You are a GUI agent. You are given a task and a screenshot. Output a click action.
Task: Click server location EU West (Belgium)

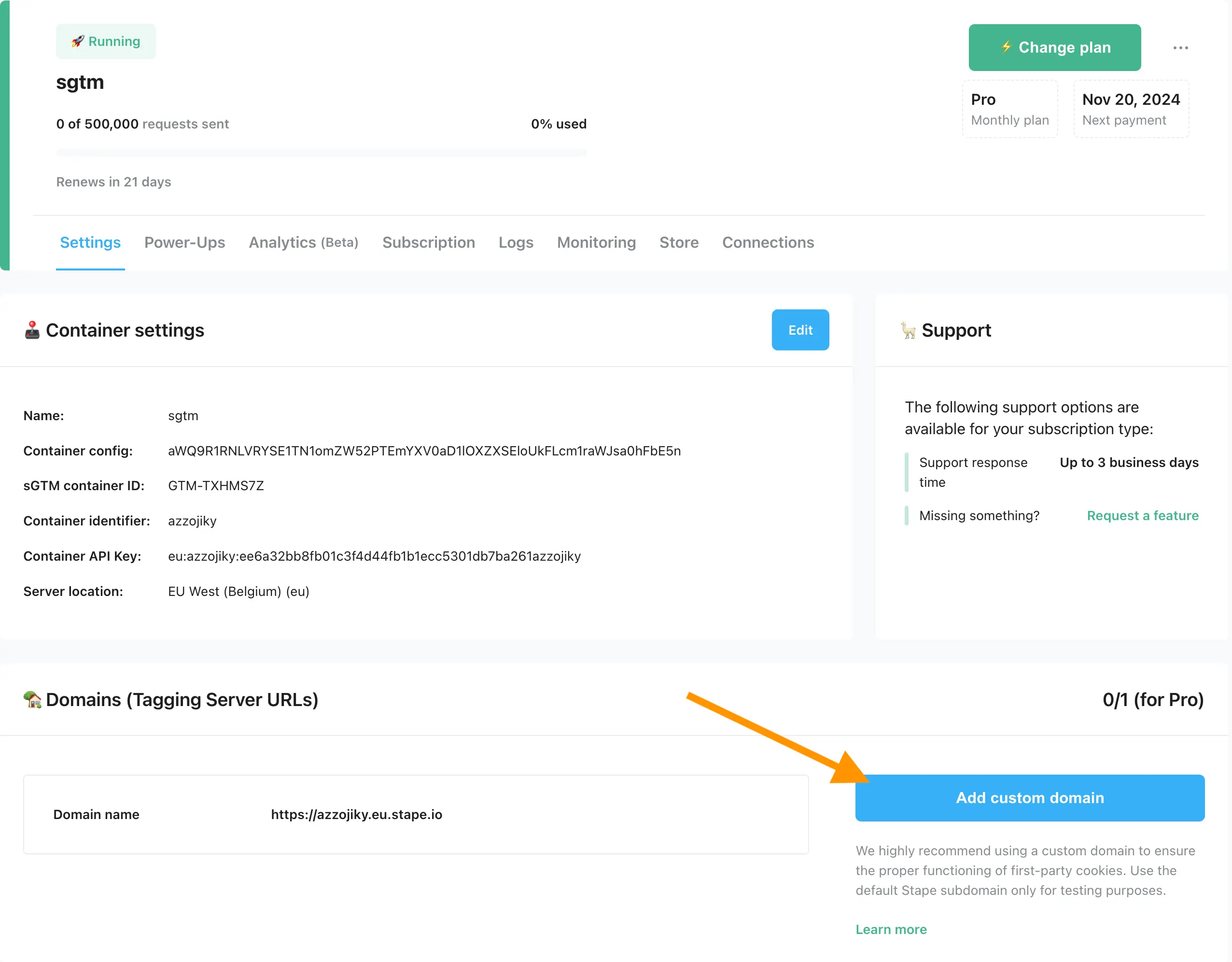tap(238, 591)
